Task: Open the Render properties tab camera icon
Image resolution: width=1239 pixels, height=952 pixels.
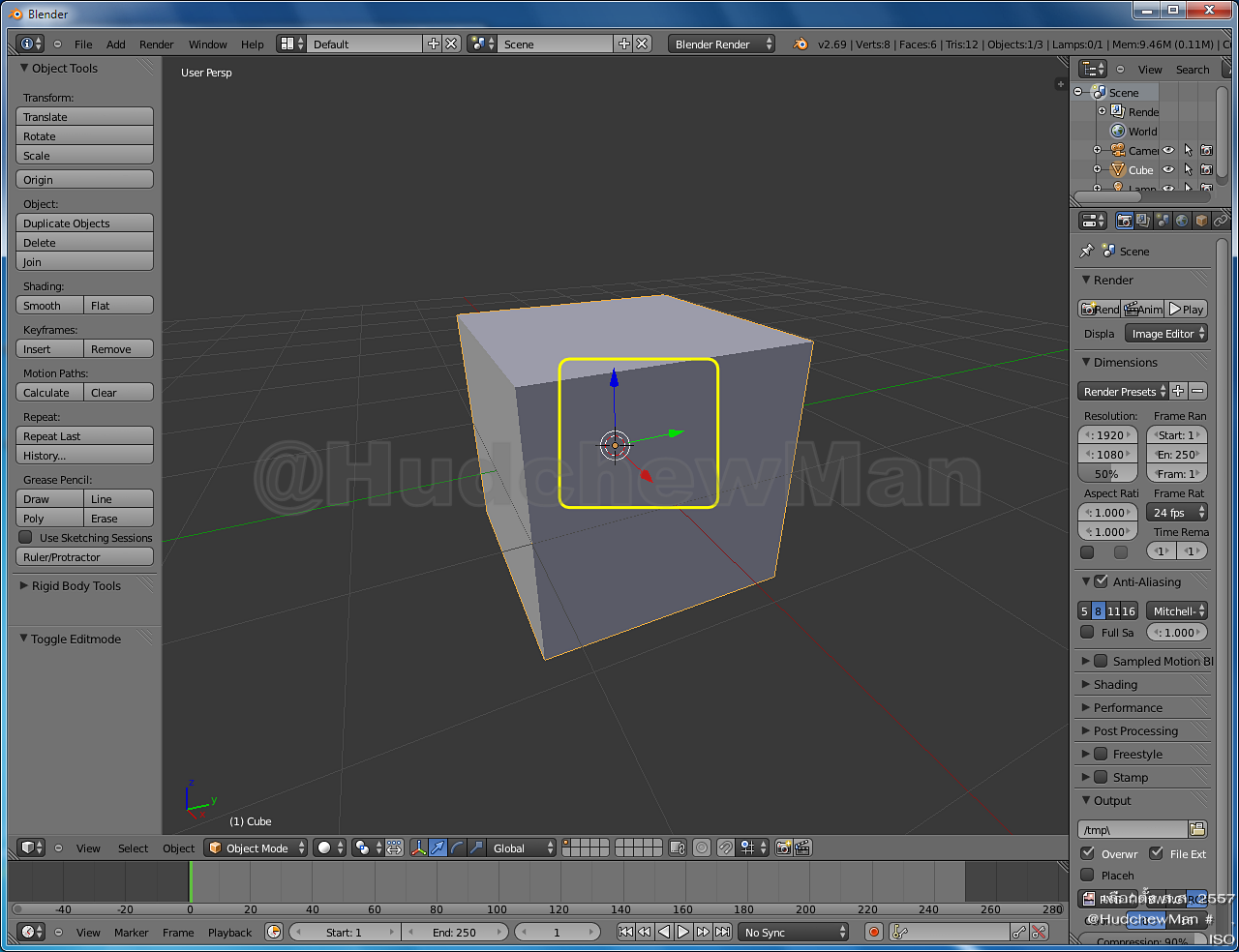Action: coord(1125,221)
